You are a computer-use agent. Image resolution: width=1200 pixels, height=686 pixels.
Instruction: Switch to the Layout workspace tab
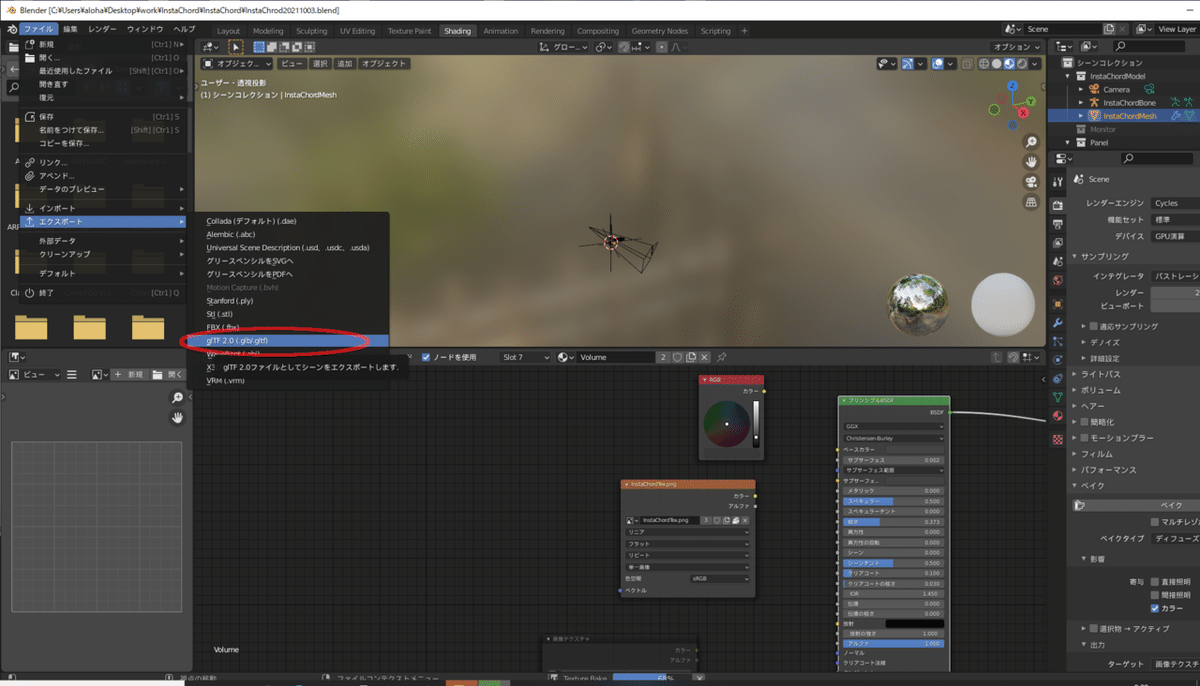[x=229, y=31]
